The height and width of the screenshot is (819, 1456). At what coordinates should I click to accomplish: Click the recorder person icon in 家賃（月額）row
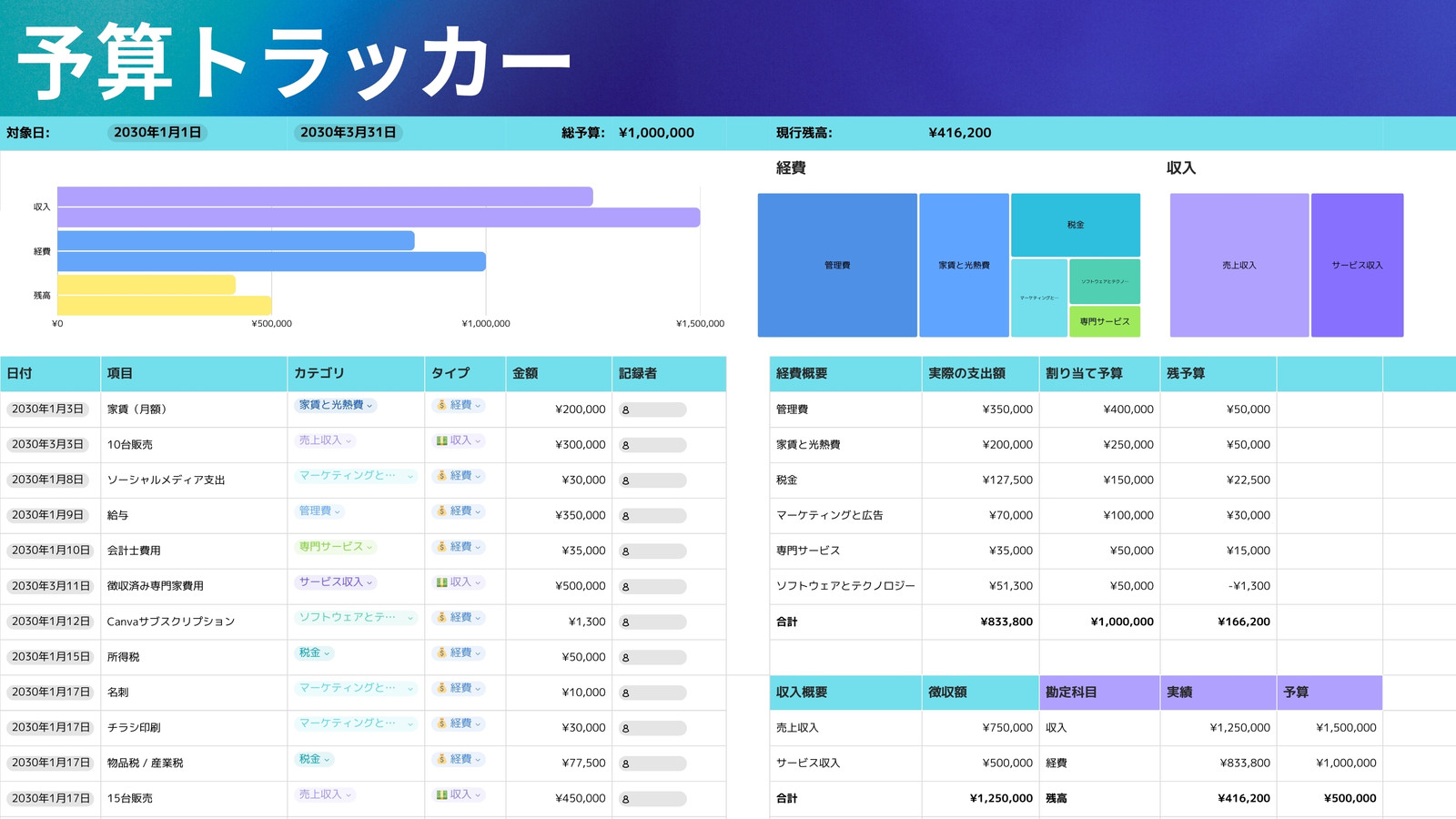coord(625,410)
